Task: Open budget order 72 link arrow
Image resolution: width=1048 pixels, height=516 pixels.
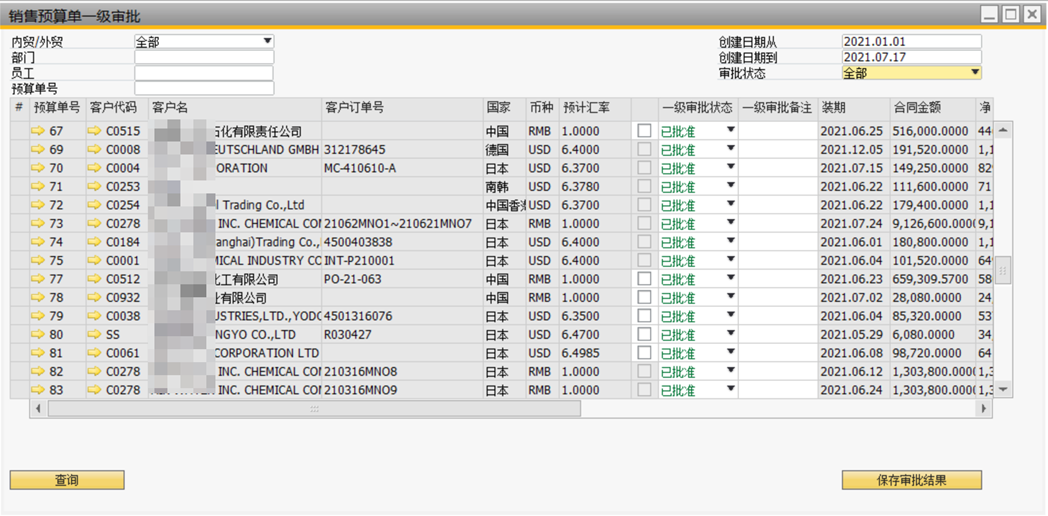Action: click(x=39, y=205)
